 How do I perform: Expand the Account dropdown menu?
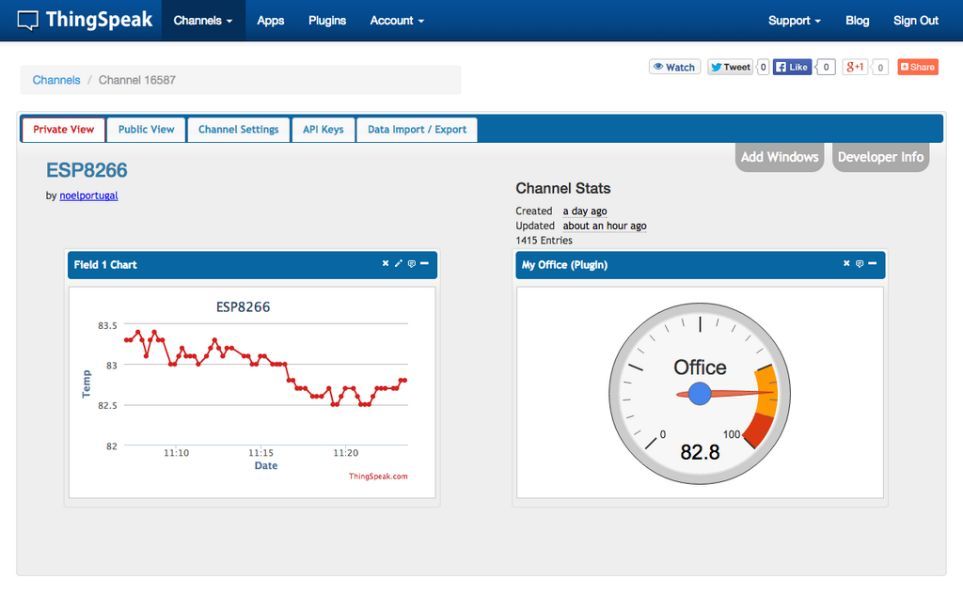point(397,20)
